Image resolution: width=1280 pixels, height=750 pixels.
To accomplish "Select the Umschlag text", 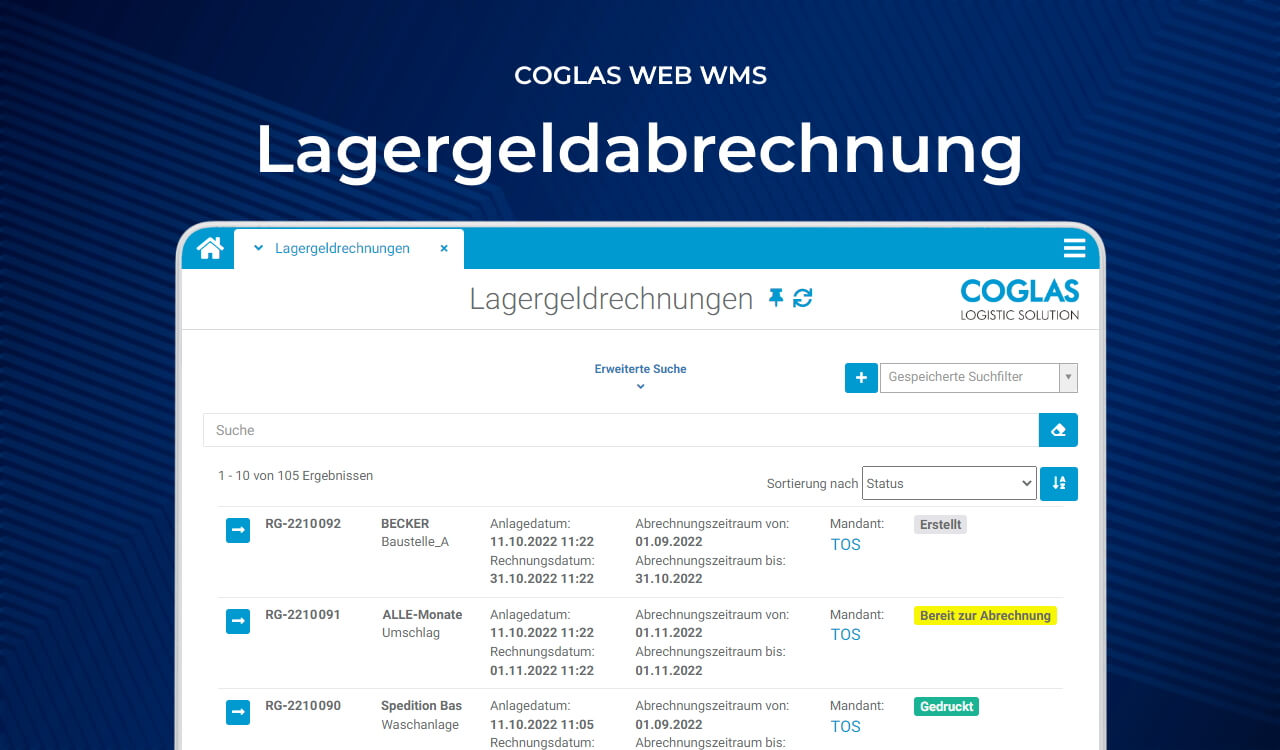I will (411, 632).
